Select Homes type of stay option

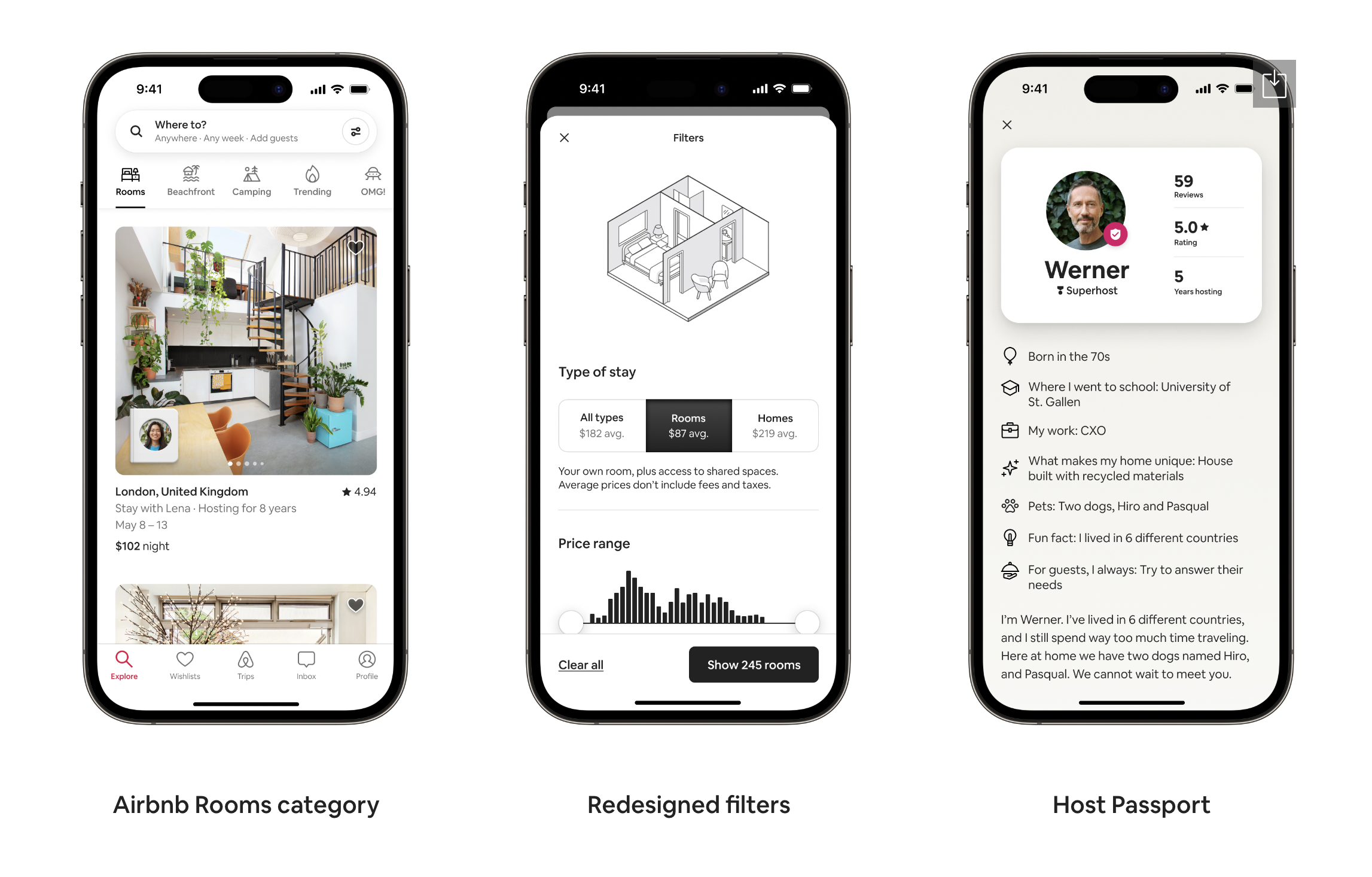coord(774,424)
